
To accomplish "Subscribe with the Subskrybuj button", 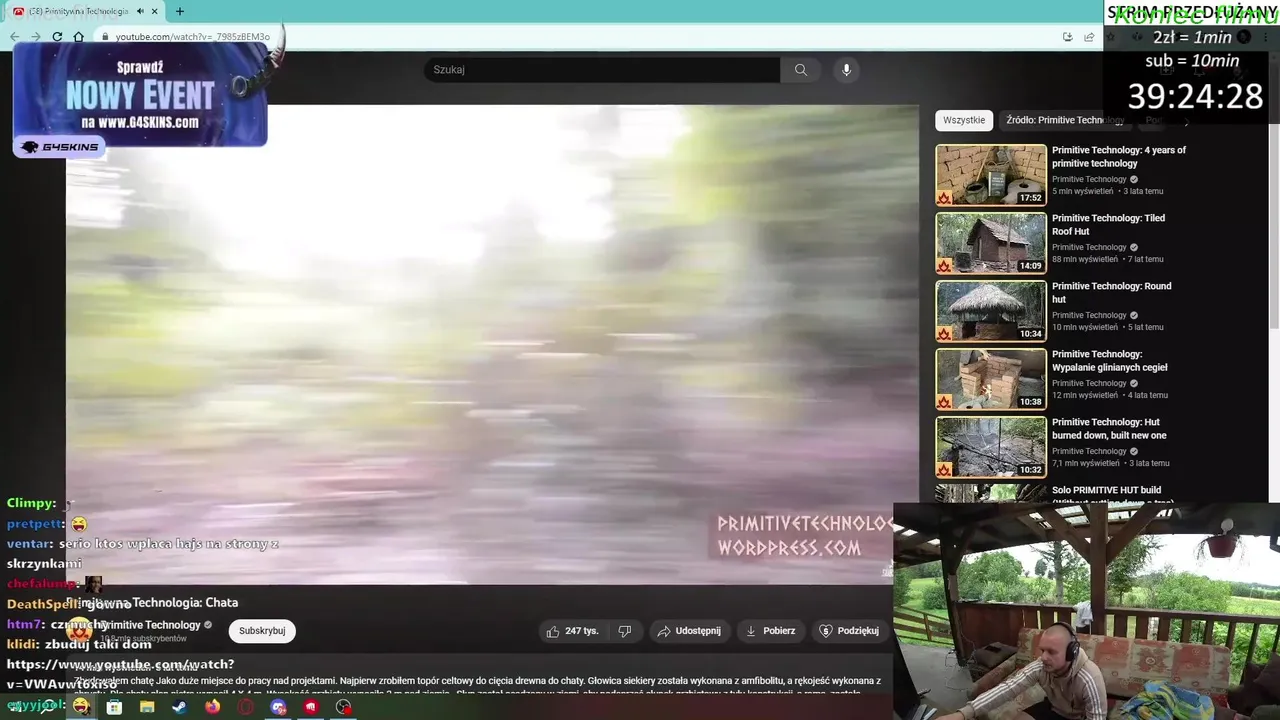I will (262, 631).
